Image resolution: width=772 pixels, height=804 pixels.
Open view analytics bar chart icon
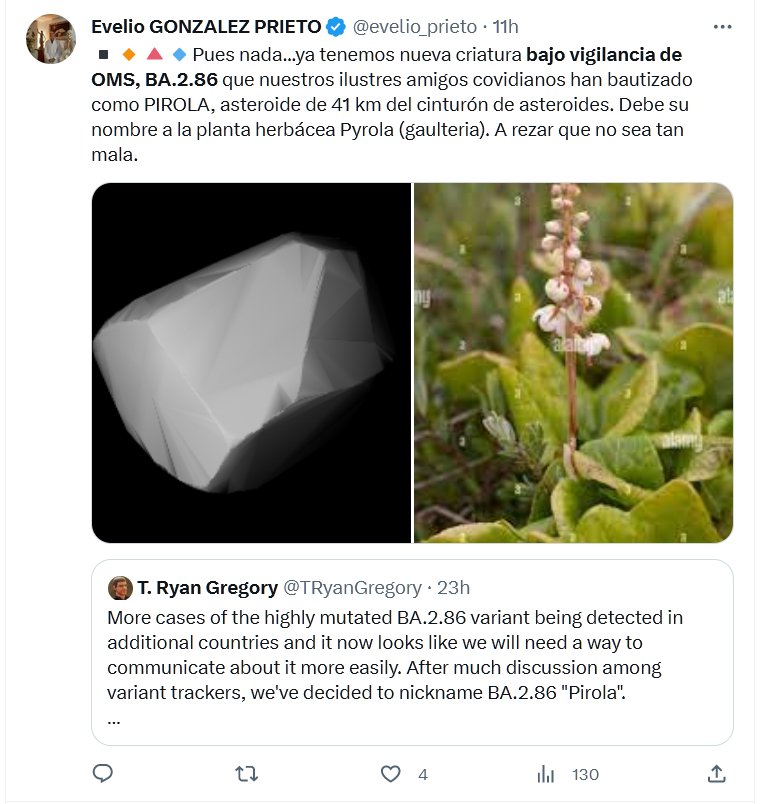point(546,773)
